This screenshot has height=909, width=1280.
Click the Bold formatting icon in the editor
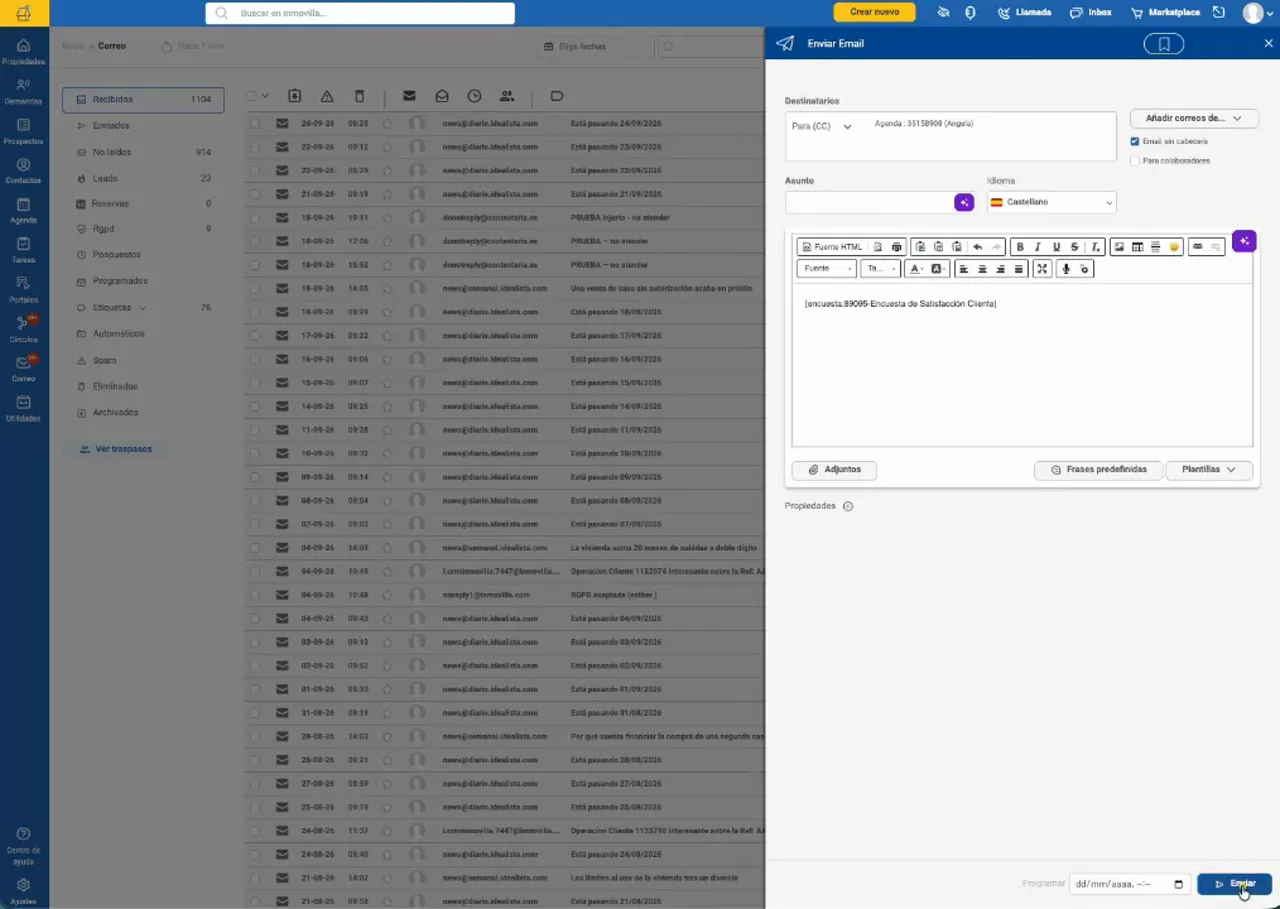[1020, 247]
